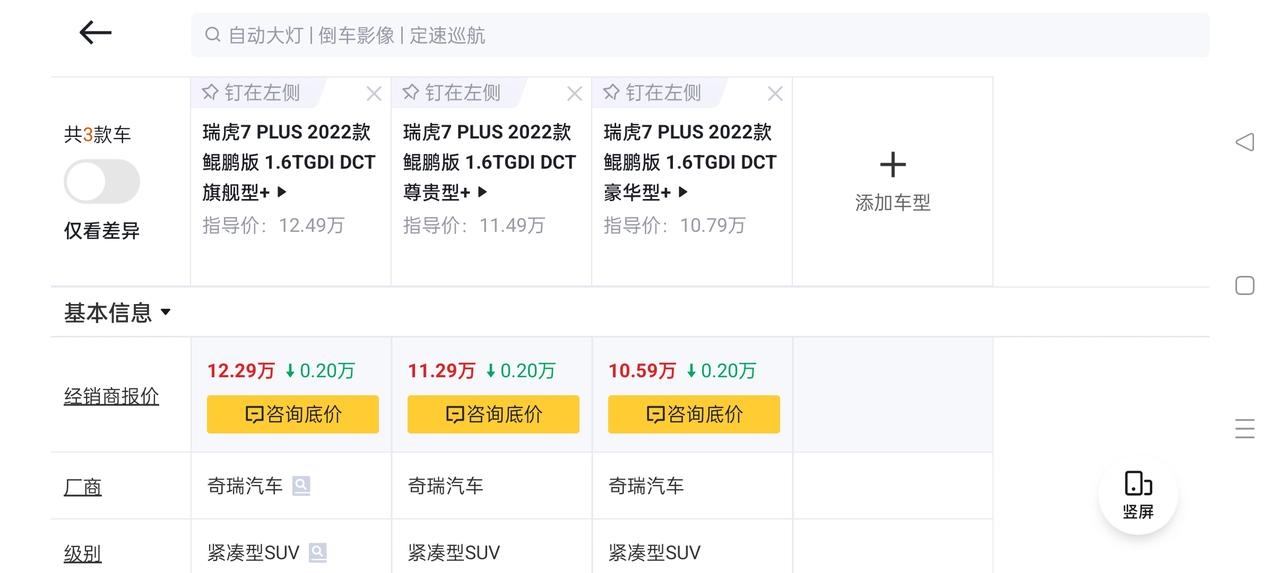Select the 10.59万 dealer price text

click(x=642, y=371)
